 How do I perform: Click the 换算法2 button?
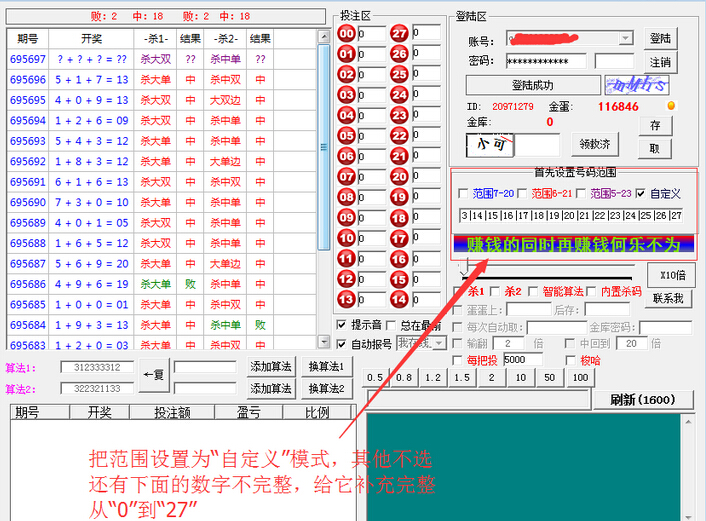point(326,389)
